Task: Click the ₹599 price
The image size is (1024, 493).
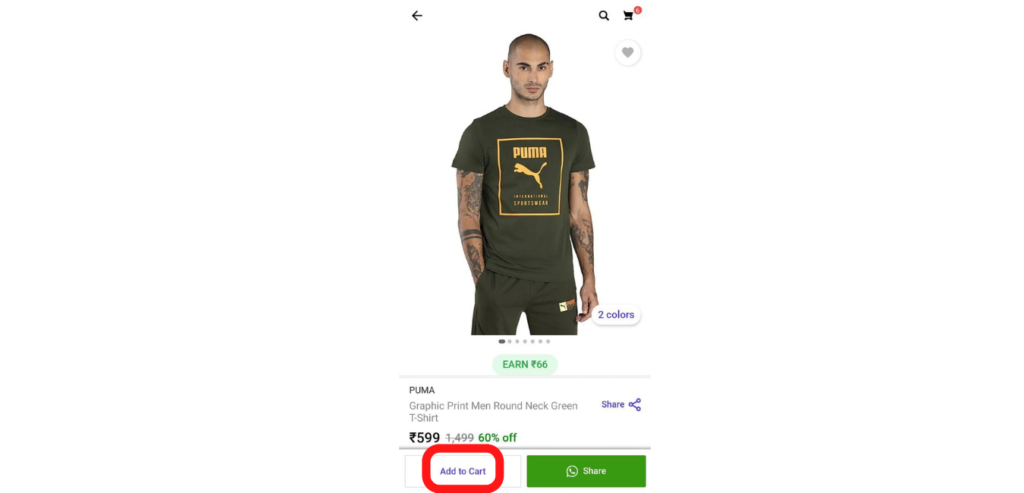Action: click(x=424, y=437)
